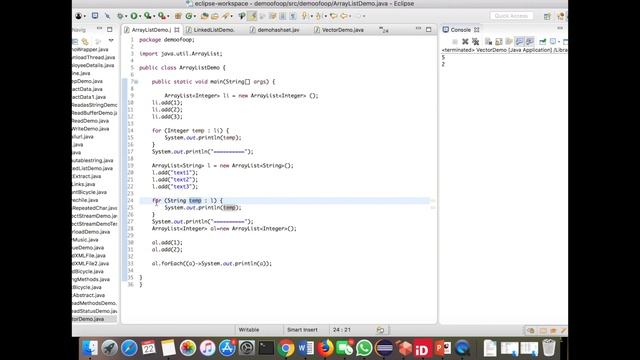The width and height of the screenshot is (640, 360).
Task: Click the Clear Console icon
Action: (x=488, y=42)
